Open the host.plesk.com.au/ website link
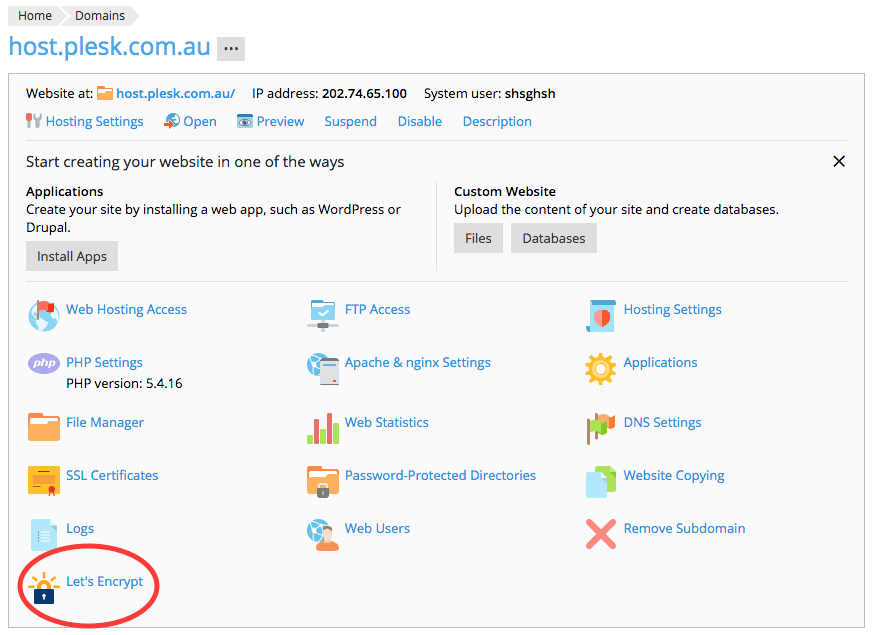This screenshot has height=635, width=872. coord(175,93)
